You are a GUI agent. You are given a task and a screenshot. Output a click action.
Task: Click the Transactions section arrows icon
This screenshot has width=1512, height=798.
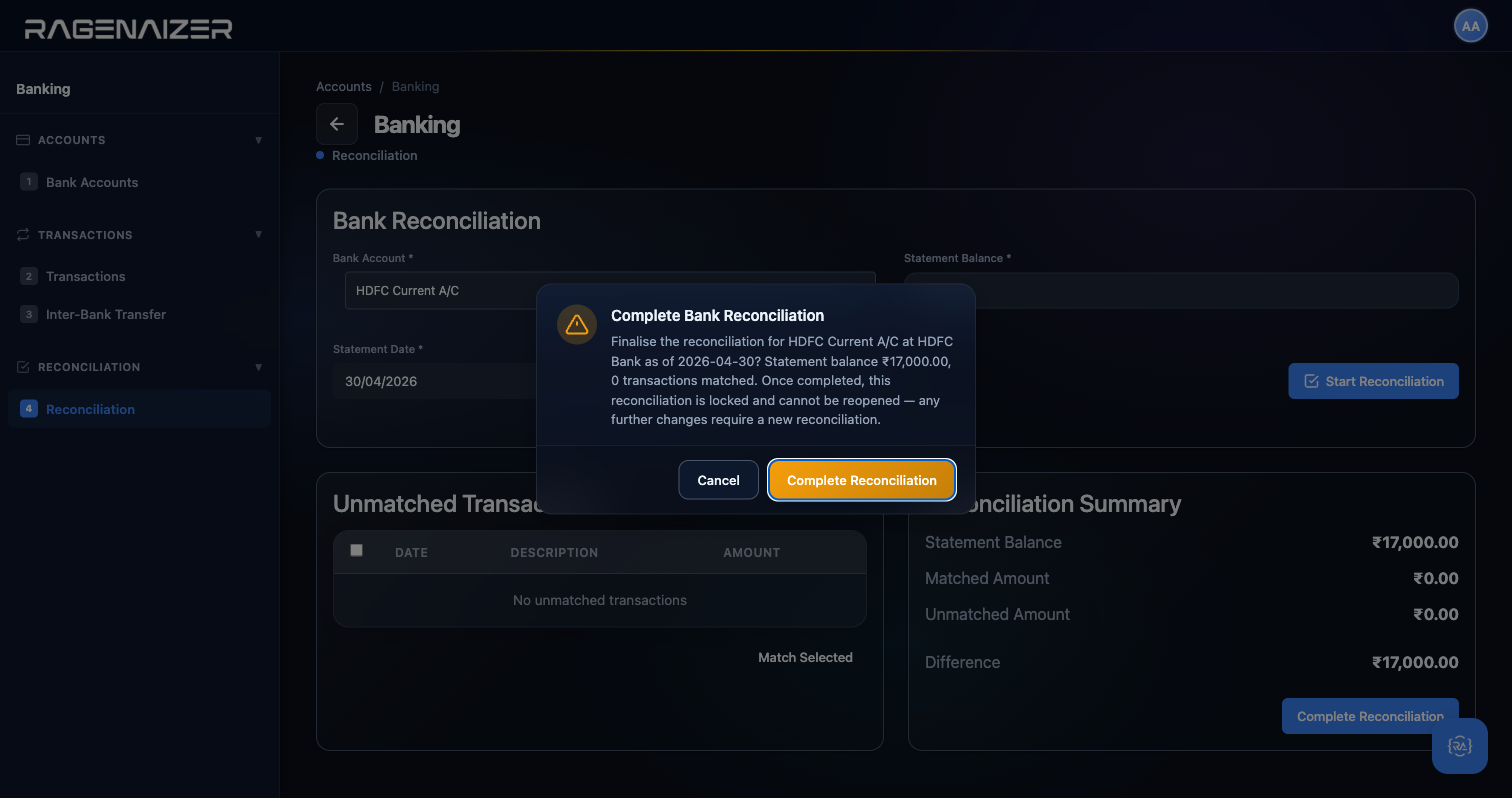[x=23, y=235]
